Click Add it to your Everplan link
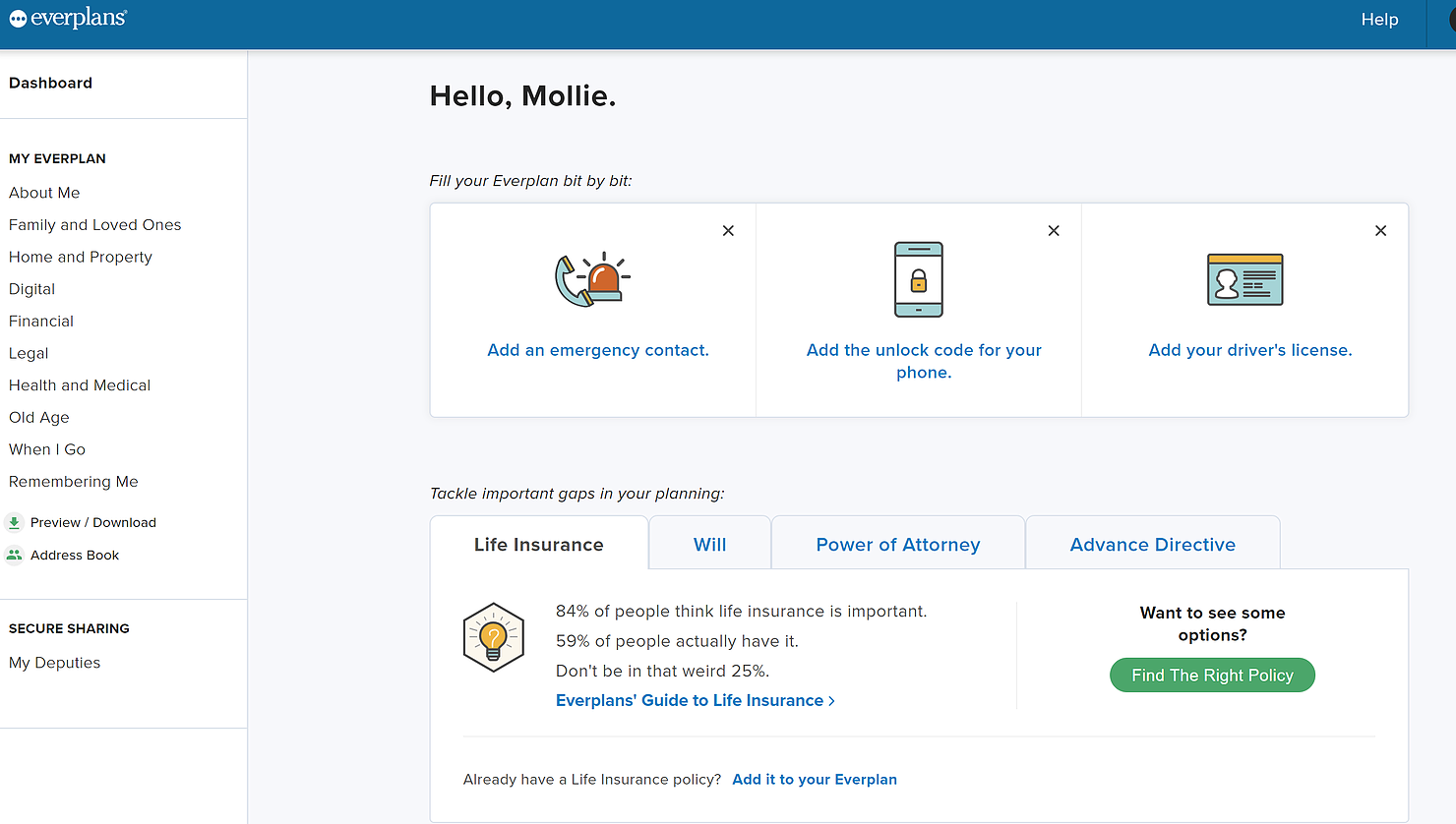 (815, 779)
